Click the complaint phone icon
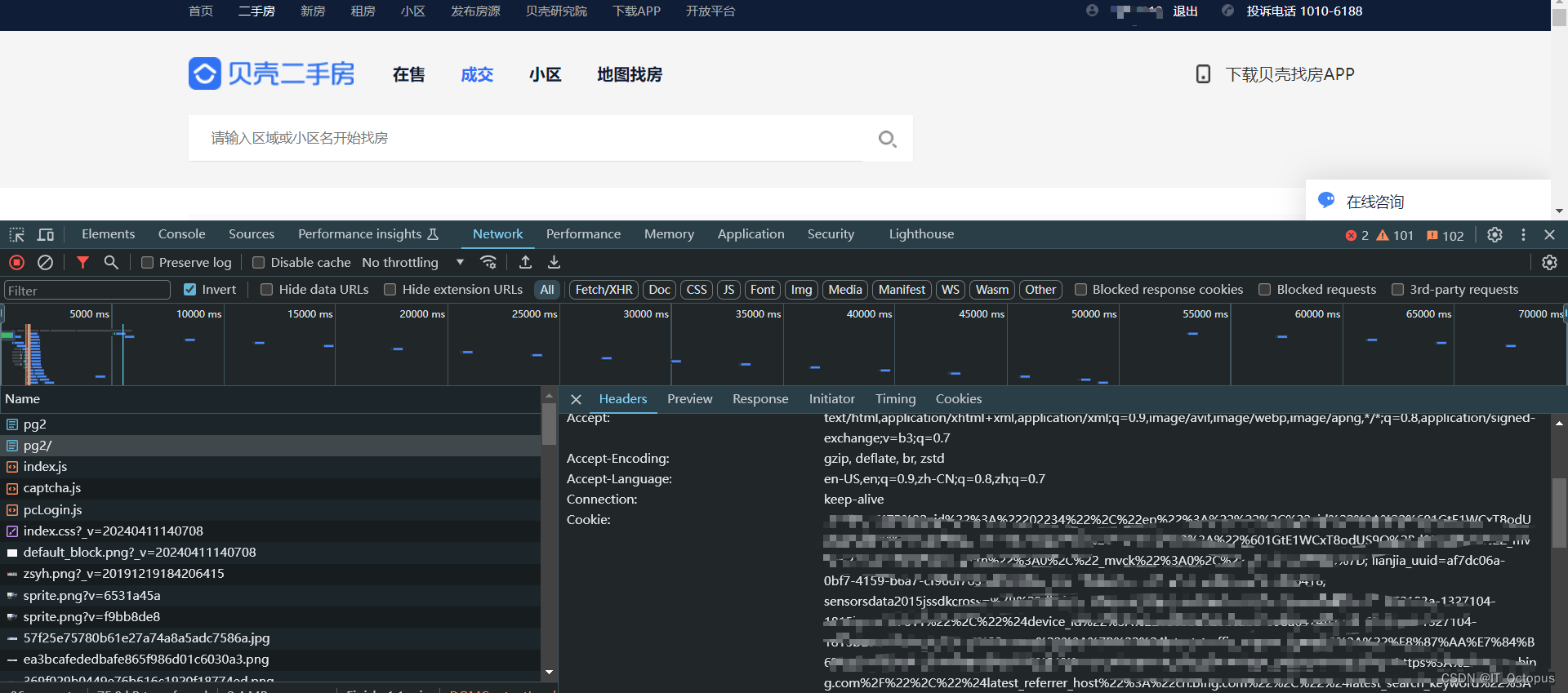Image resolution: width=1568 pixels, height=693 pixels. coord(1227,11)
